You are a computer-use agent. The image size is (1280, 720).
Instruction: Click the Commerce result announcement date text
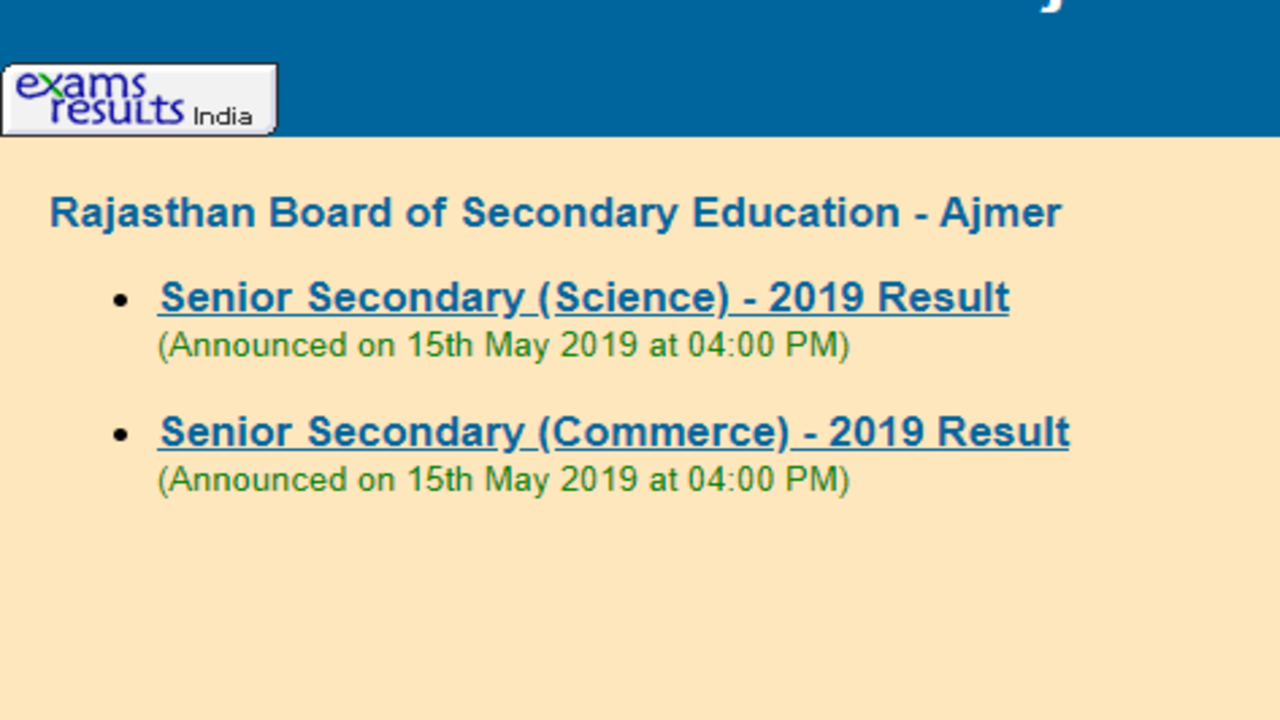click(x=503, y=480)
